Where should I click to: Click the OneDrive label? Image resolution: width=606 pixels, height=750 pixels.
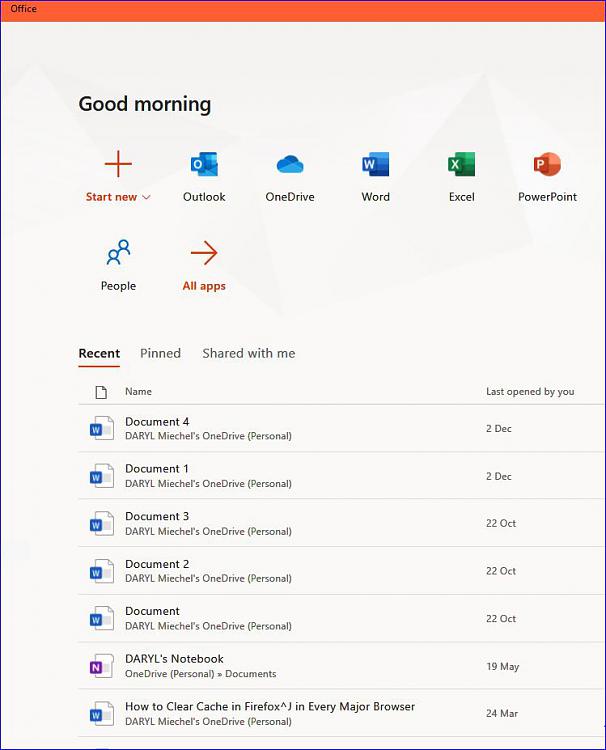tap(290, 197)
